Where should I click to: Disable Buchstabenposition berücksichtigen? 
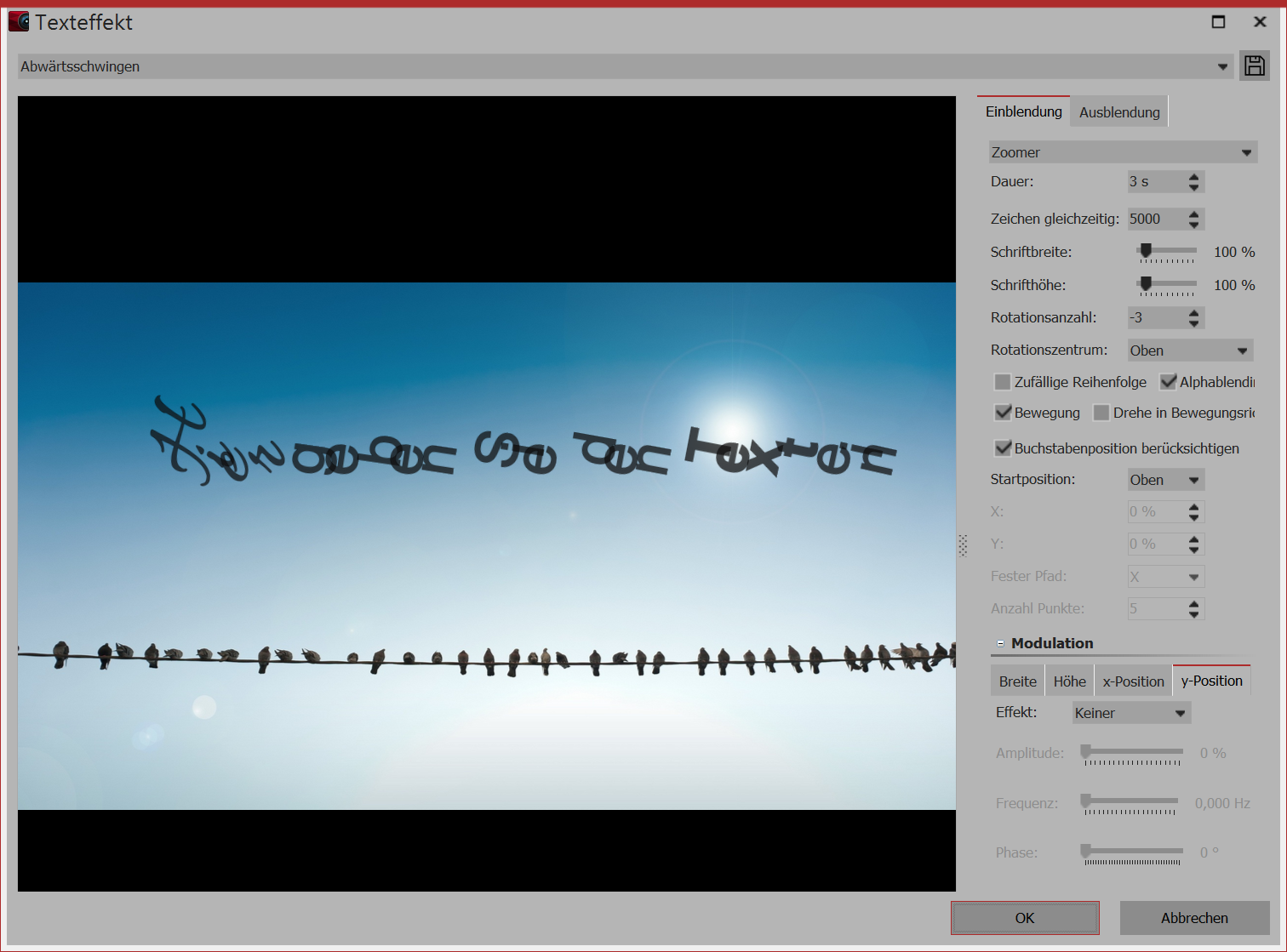pyautogui.click(x=1002, y=447)
